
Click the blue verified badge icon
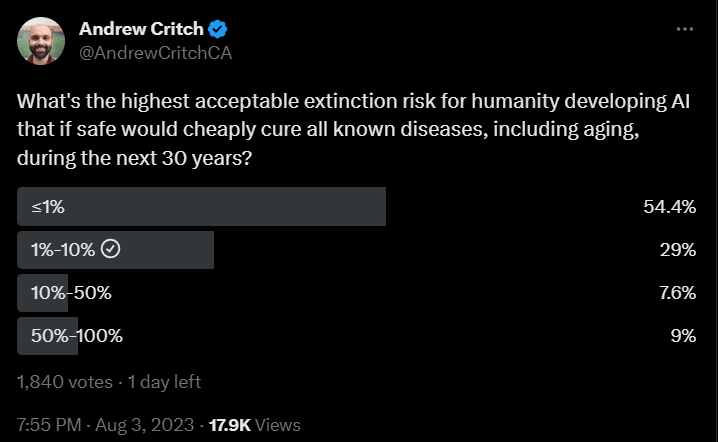click(216, 30)
